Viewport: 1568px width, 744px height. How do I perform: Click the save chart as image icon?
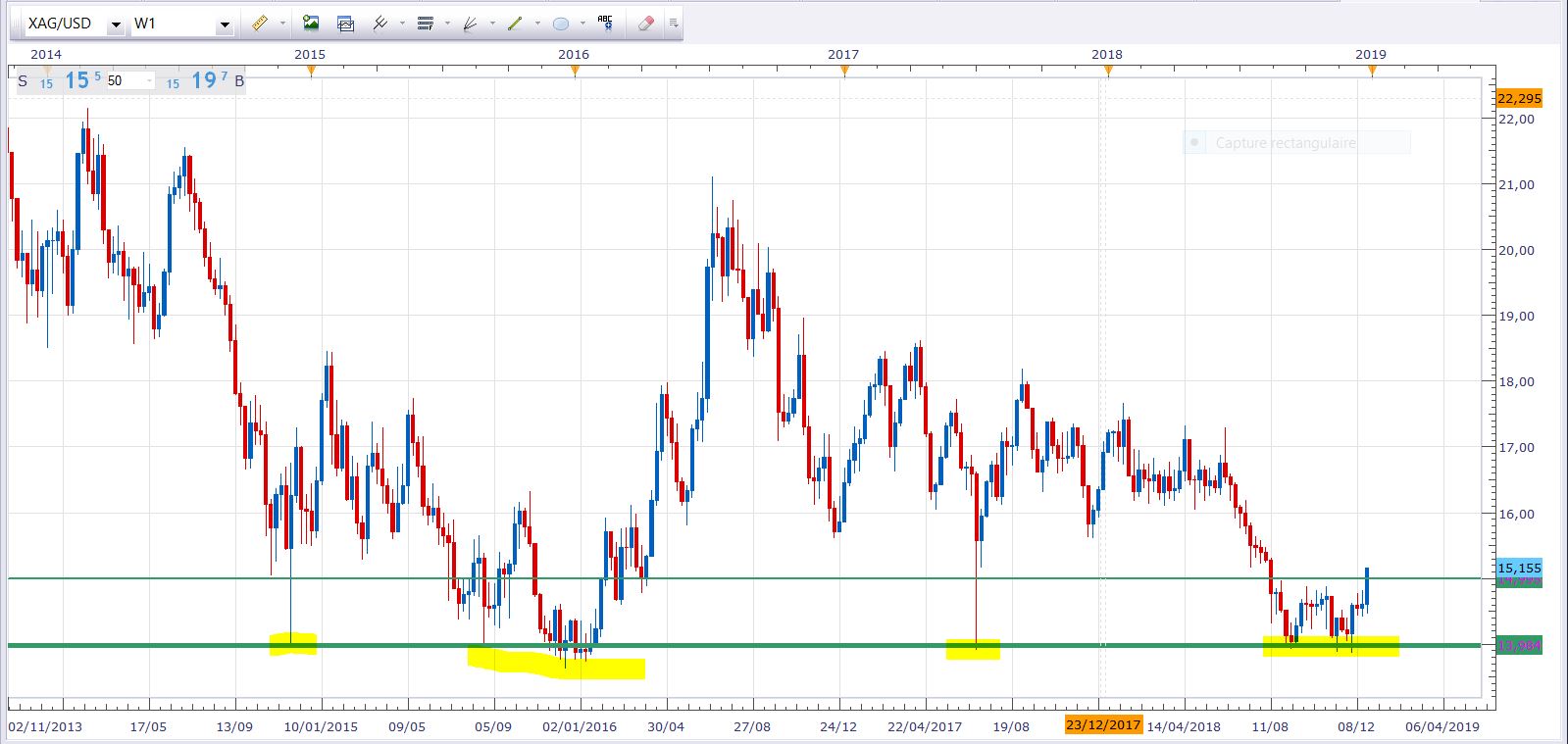[x=311, y=24]
